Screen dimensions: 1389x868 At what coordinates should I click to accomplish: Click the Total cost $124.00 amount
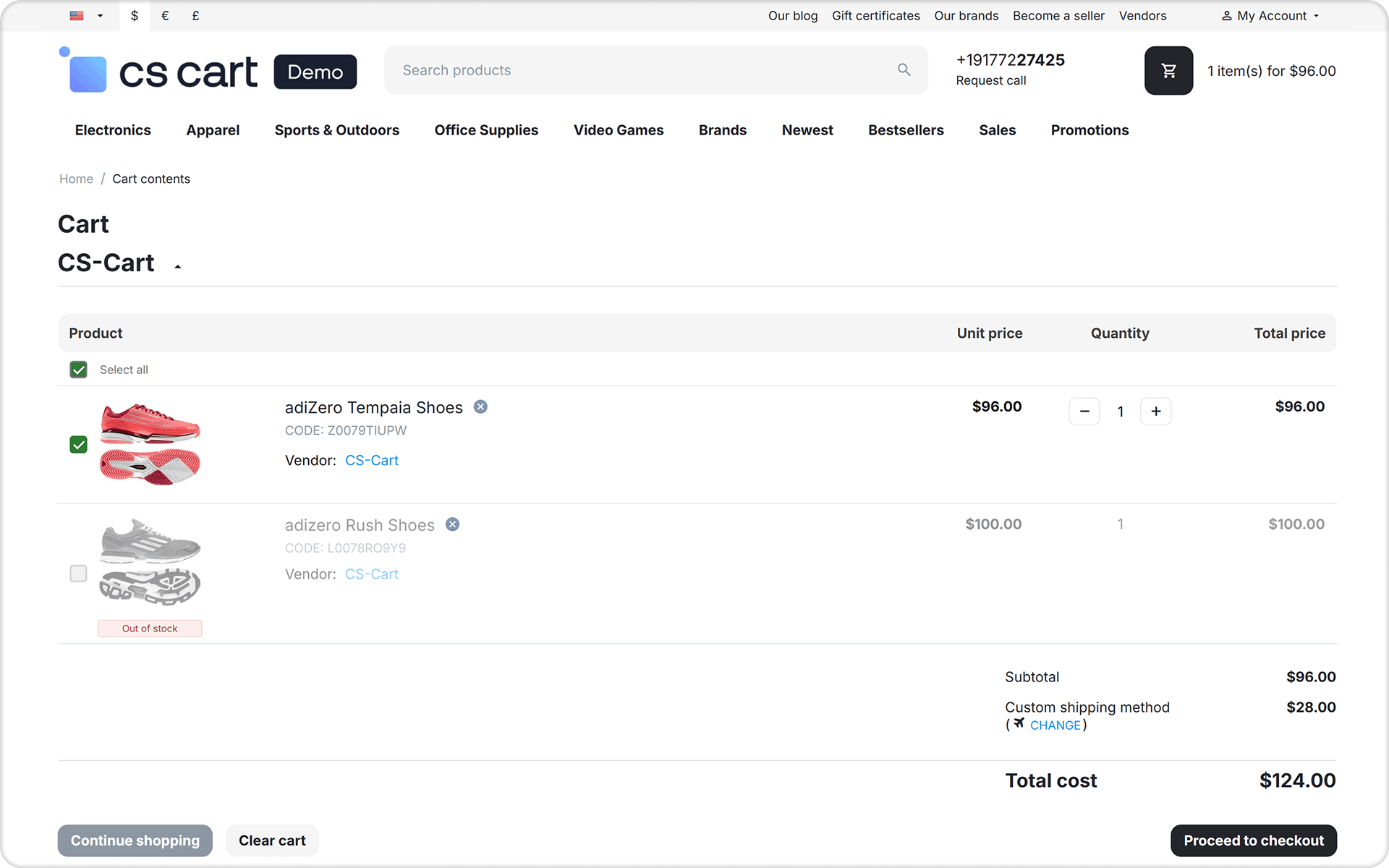pyautogui.click(x=1297, y=780)
